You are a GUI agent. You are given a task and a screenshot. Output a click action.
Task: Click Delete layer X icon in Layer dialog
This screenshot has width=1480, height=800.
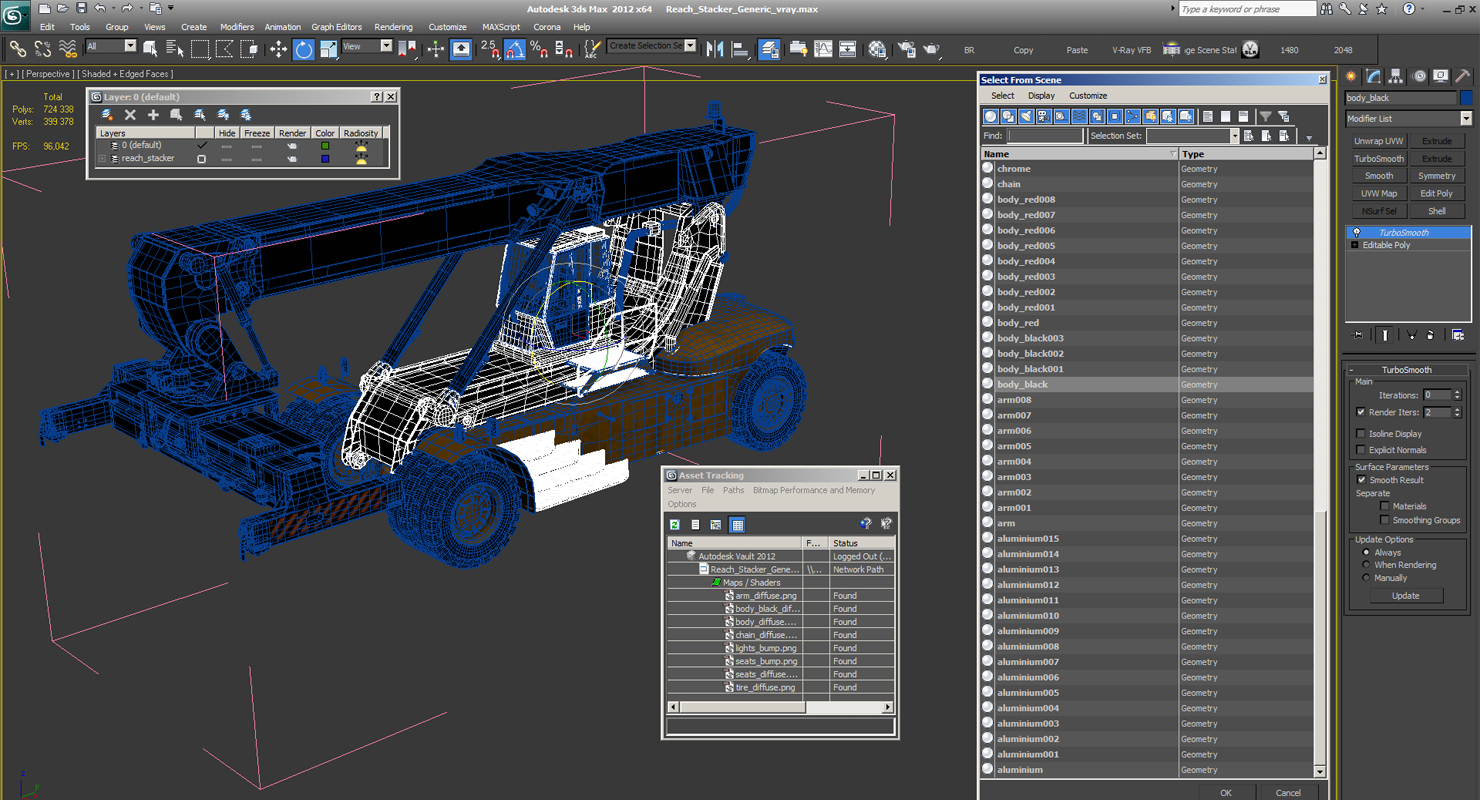point(130,115)
